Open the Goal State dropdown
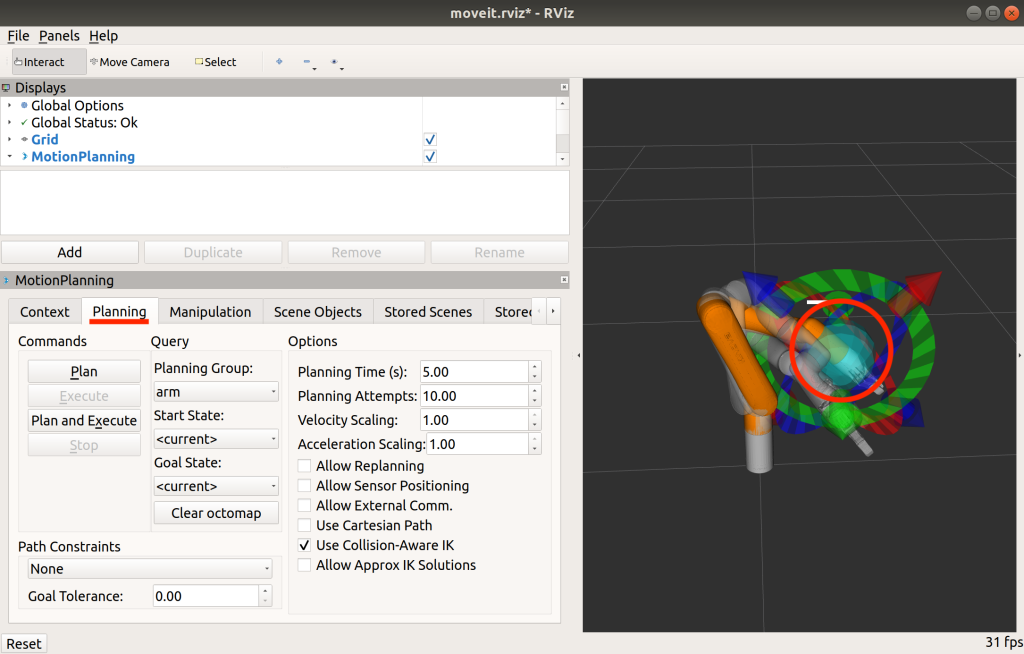 pyautogui.click(x=216, y=486)
